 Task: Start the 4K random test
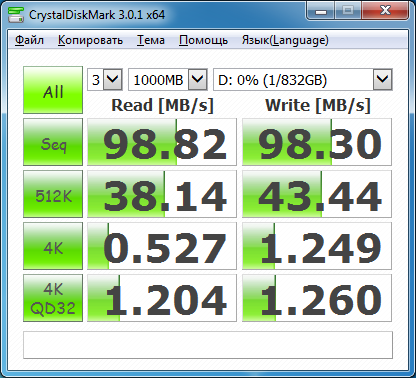pos(53,246)
